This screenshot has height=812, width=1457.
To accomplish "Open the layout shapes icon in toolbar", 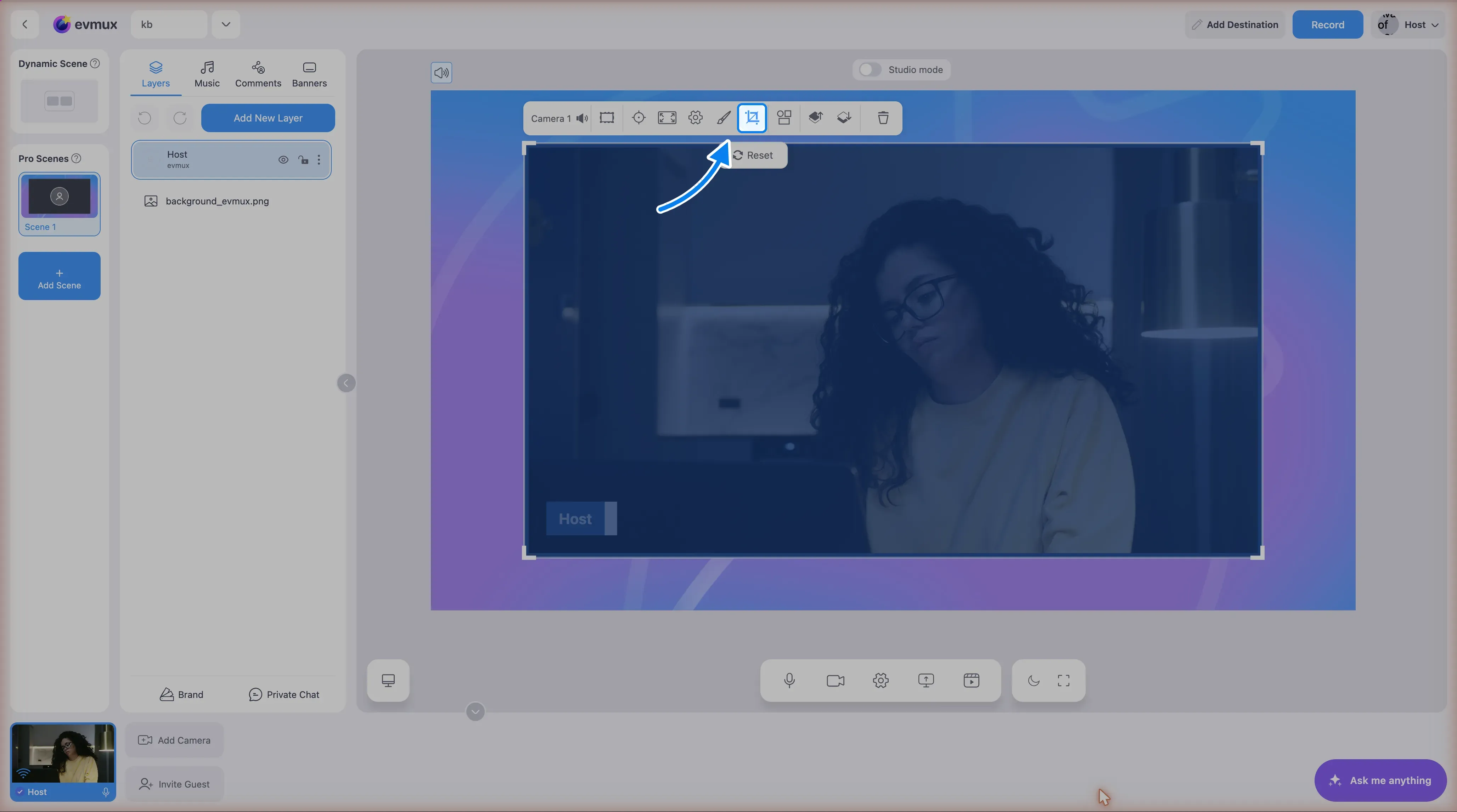I will pyautogui.click(x=784, y=118).
